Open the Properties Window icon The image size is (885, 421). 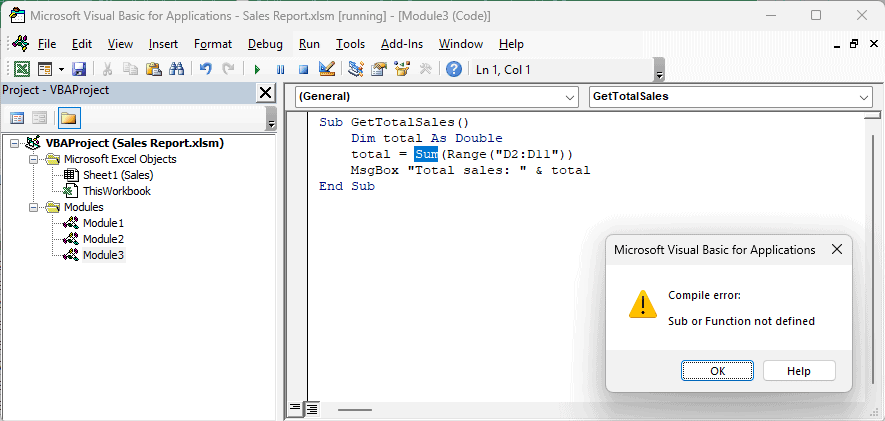coord(379,69)
